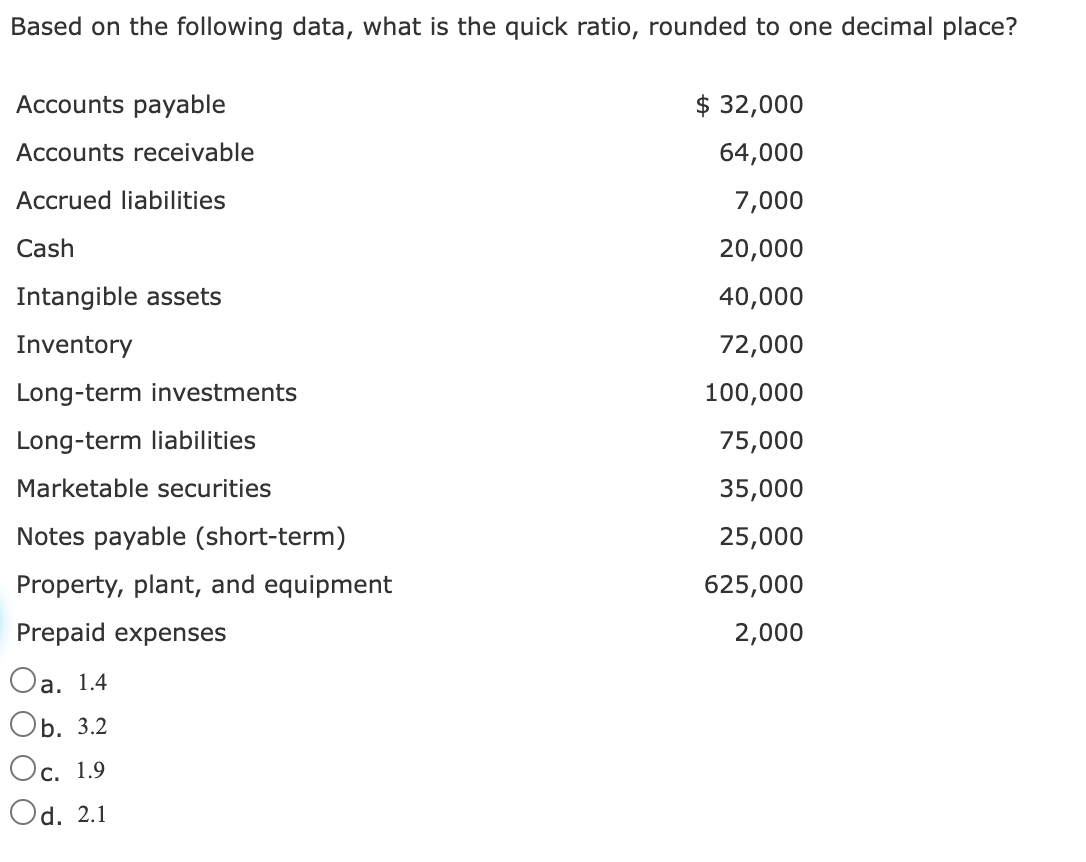Viewport: 1086px width, 862px height.
Task: Click the Prepaid expenses label
Action: [121, 632]
